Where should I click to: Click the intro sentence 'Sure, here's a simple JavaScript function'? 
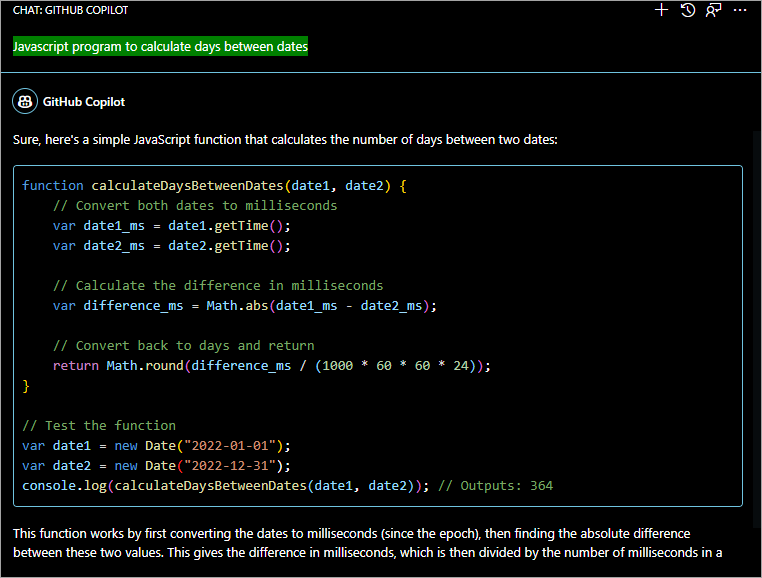(285, 140)
